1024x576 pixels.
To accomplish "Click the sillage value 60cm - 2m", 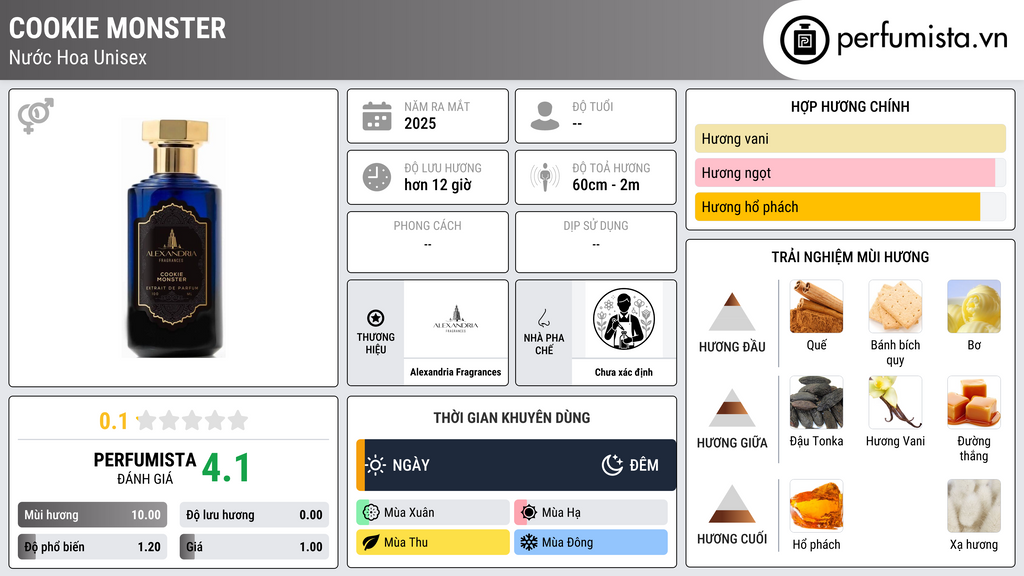I will coord(606,185).
